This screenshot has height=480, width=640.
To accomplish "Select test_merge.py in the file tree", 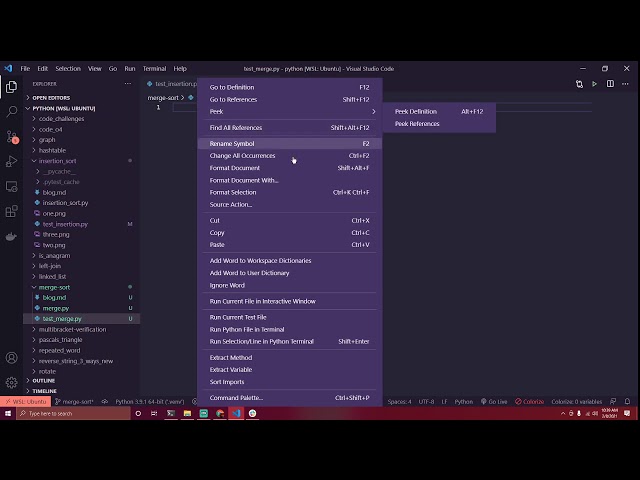I will (62, 319).
